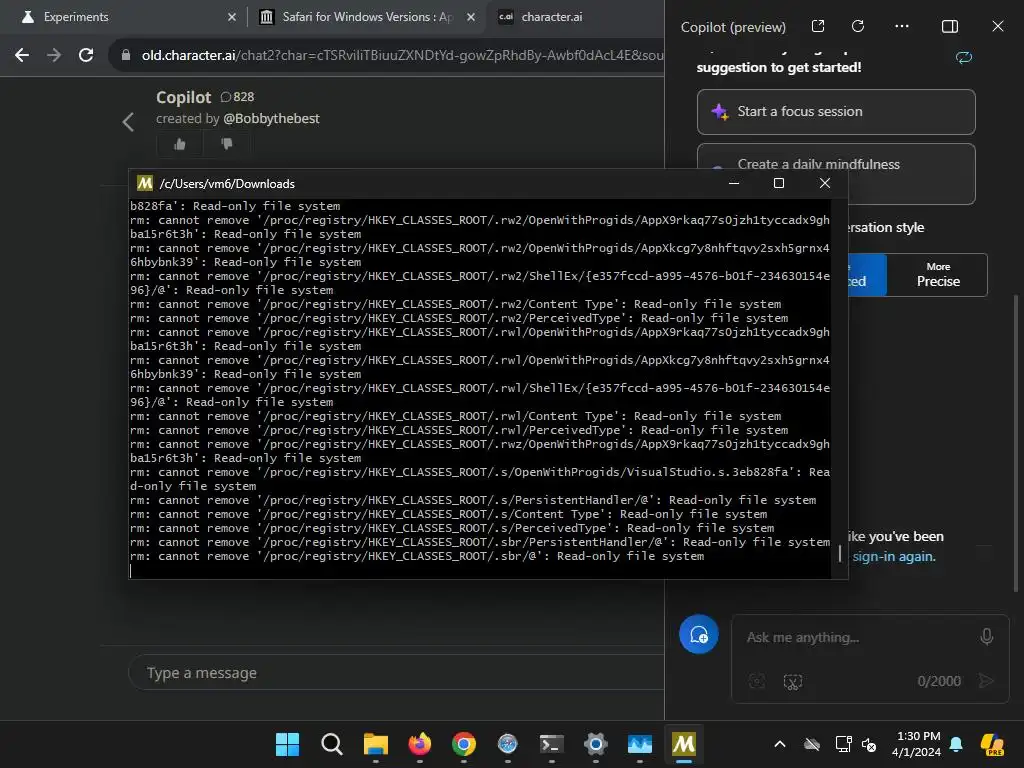Launch Firefox from taskbar
The image size is (1024, 768).
419,744
